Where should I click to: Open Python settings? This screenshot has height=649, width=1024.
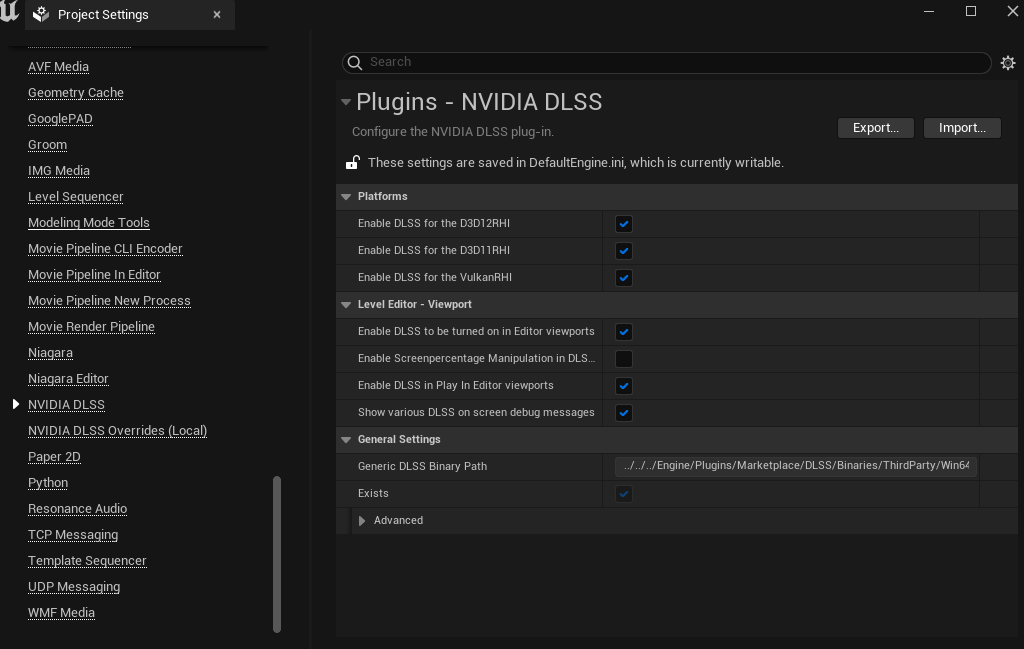tap(48, 483)
